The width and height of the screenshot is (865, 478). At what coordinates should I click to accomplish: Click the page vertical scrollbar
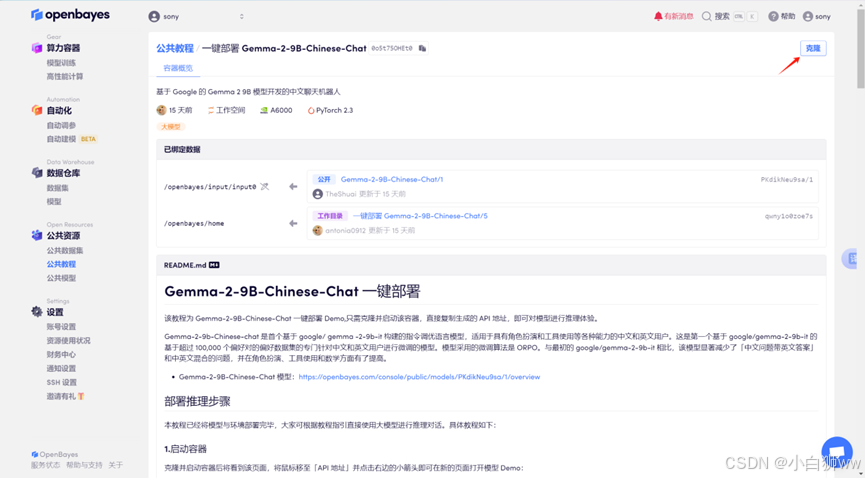pos(860,50)
